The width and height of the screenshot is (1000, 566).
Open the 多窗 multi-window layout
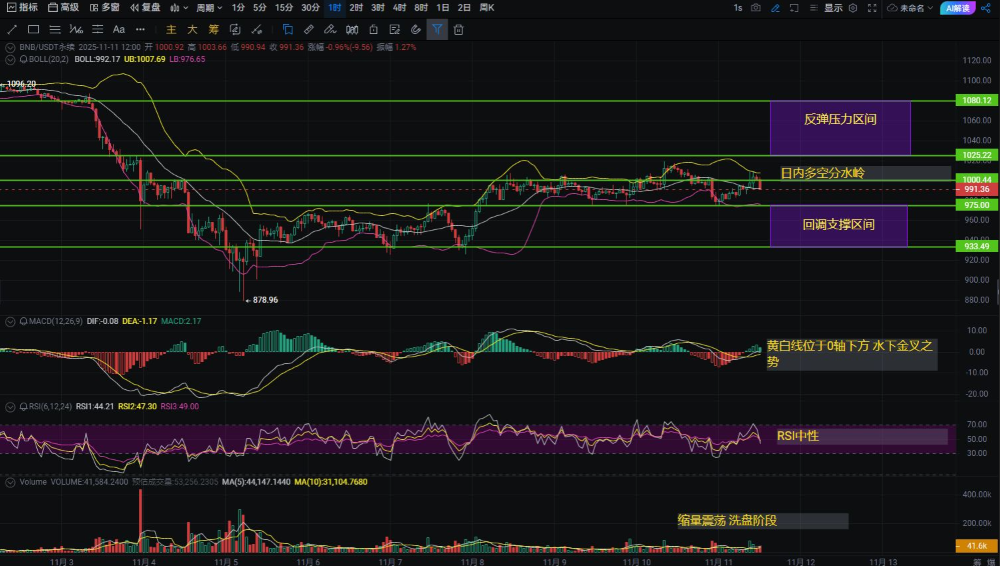(x=105, y=8)
